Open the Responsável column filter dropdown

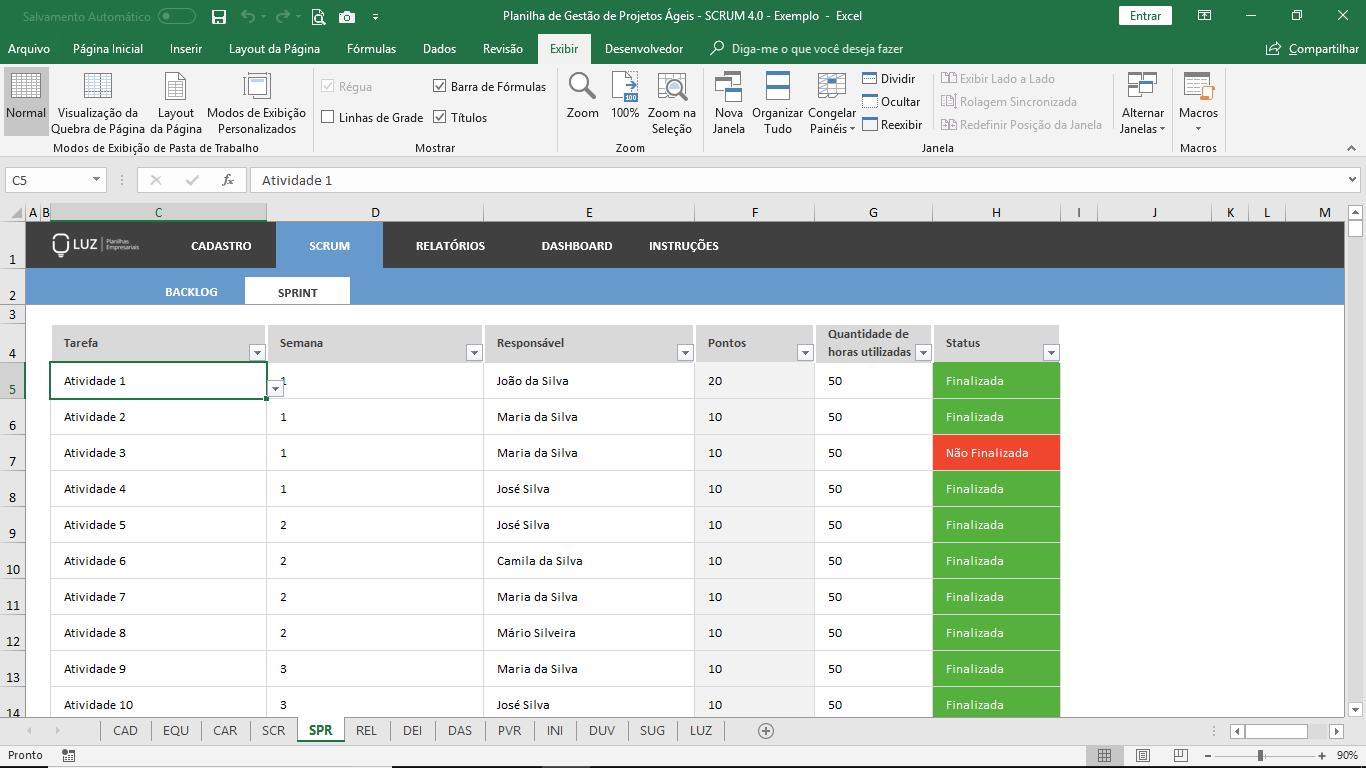coord(685,352)
